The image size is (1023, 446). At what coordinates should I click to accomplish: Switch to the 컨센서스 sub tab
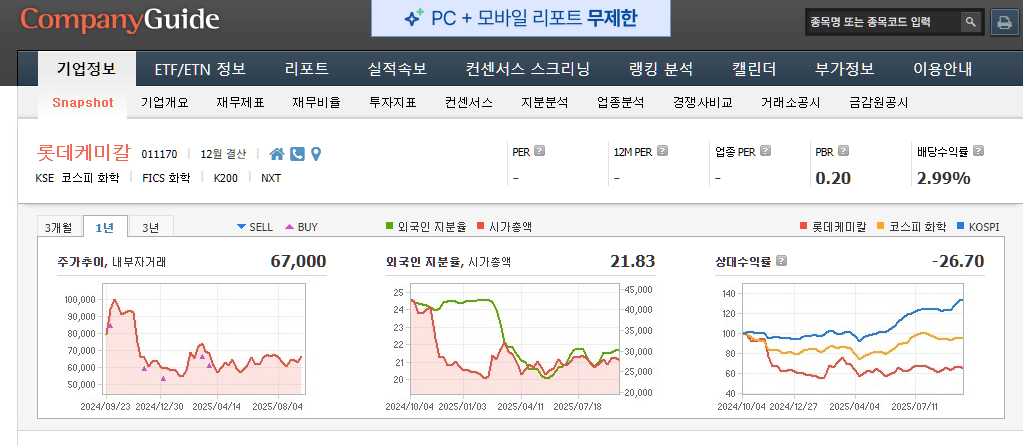point(469,103)
